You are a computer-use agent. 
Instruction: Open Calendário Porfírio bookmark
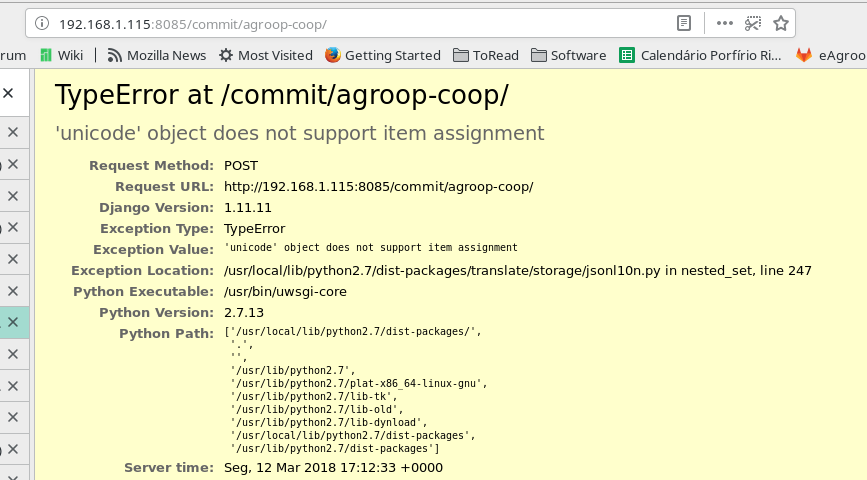[x=700, y=55]
